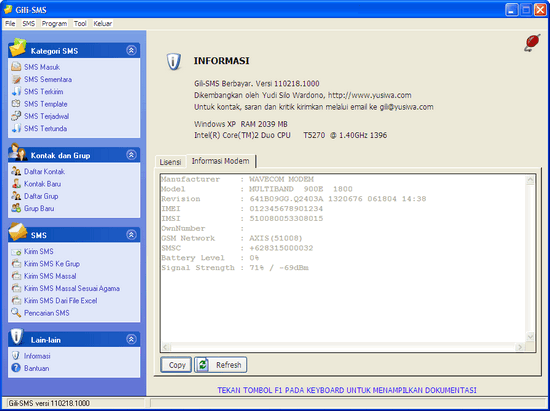Screen dimensions: 550x411
Task: Open the Keluar menu
Action: (103, 23)
